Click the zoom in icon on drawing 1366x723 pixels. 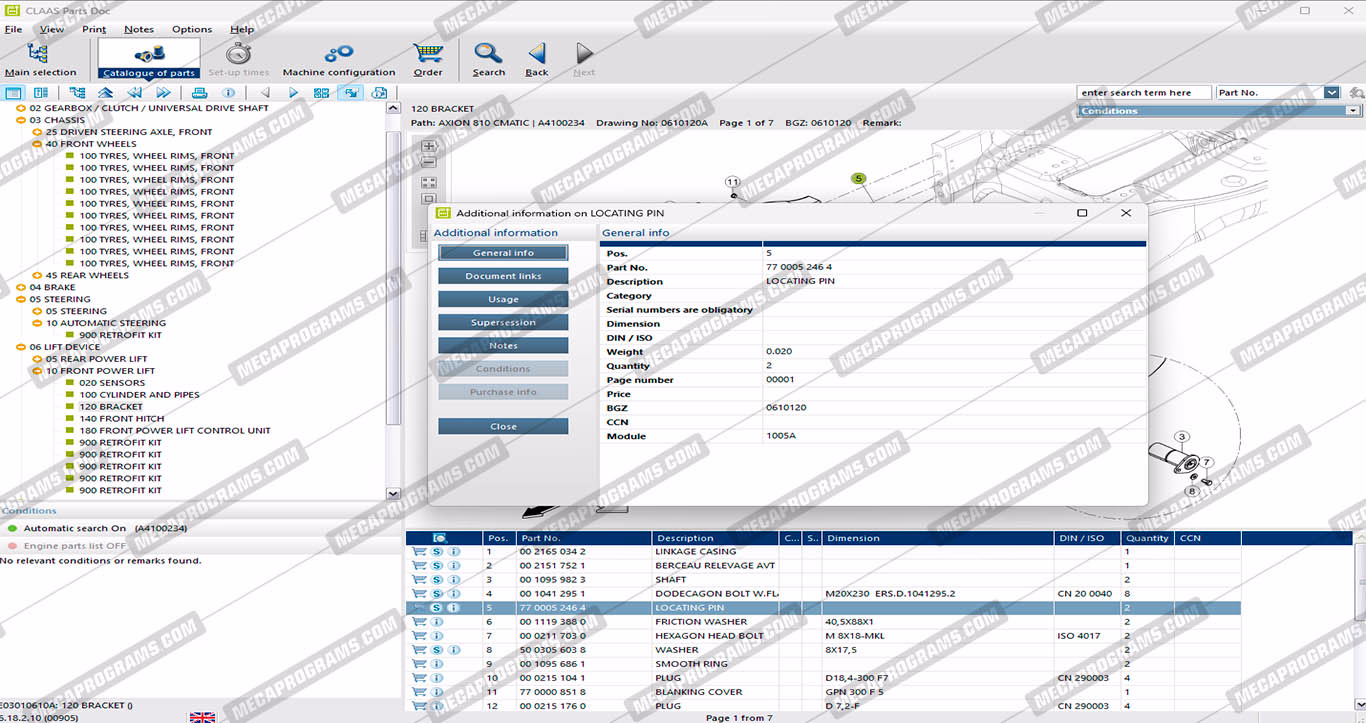tap(429, 146)
